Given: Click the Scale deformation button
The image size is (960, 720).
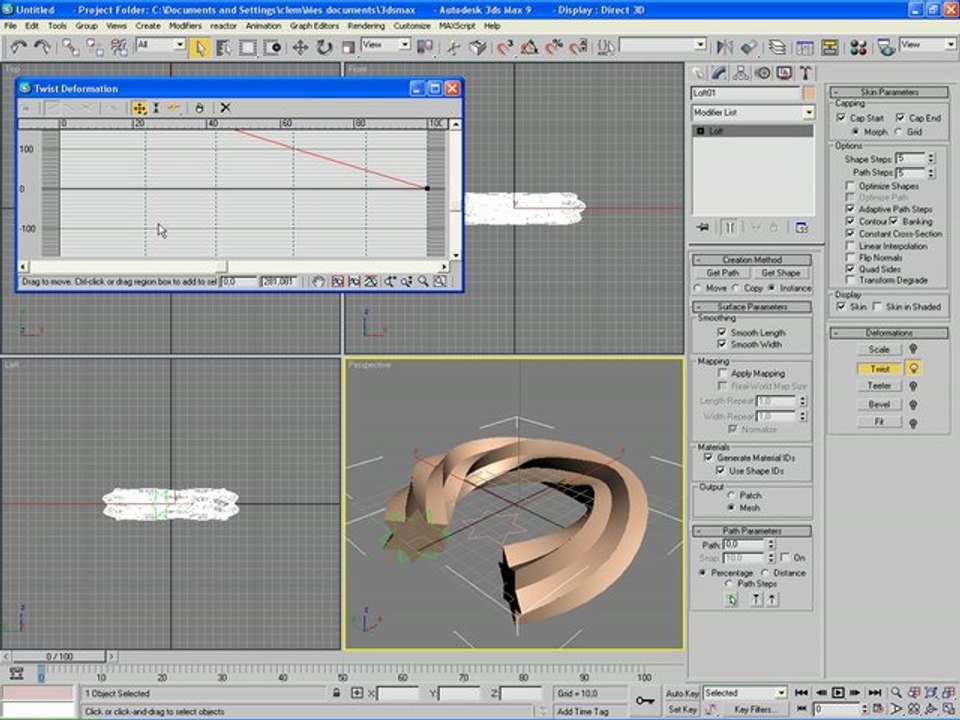Looking at the screenshot, I should (879, 350).
